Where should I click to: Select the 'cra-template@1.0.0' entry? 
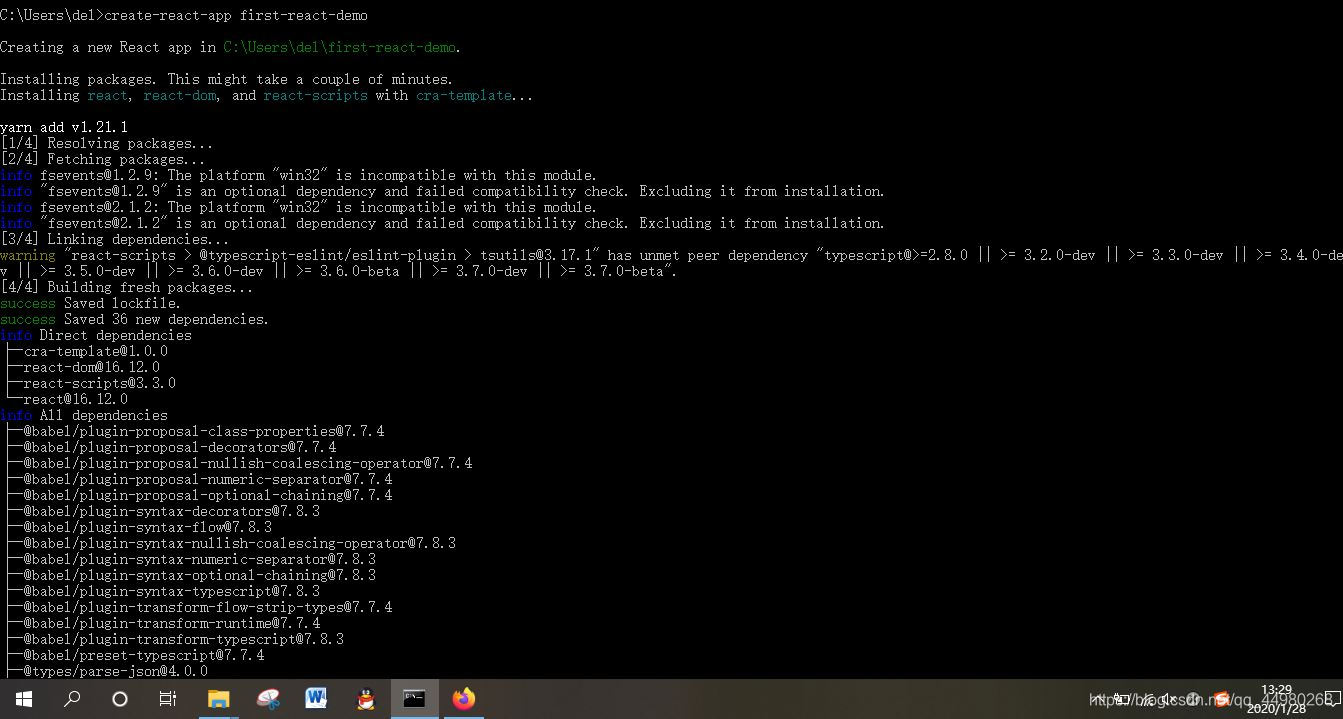pyautogui.click(x=96, y=351)
